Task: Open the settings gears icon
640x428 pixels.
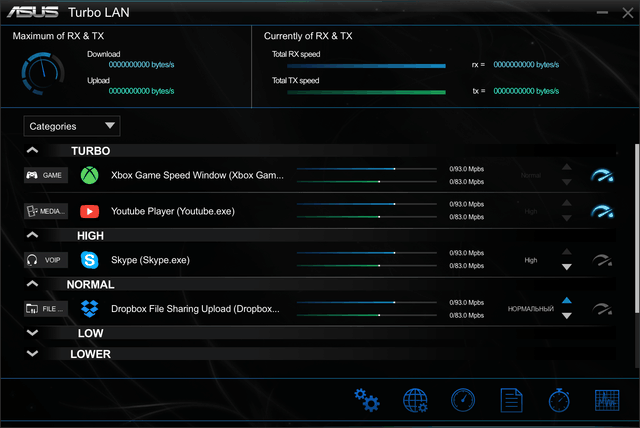Action: 367,400
